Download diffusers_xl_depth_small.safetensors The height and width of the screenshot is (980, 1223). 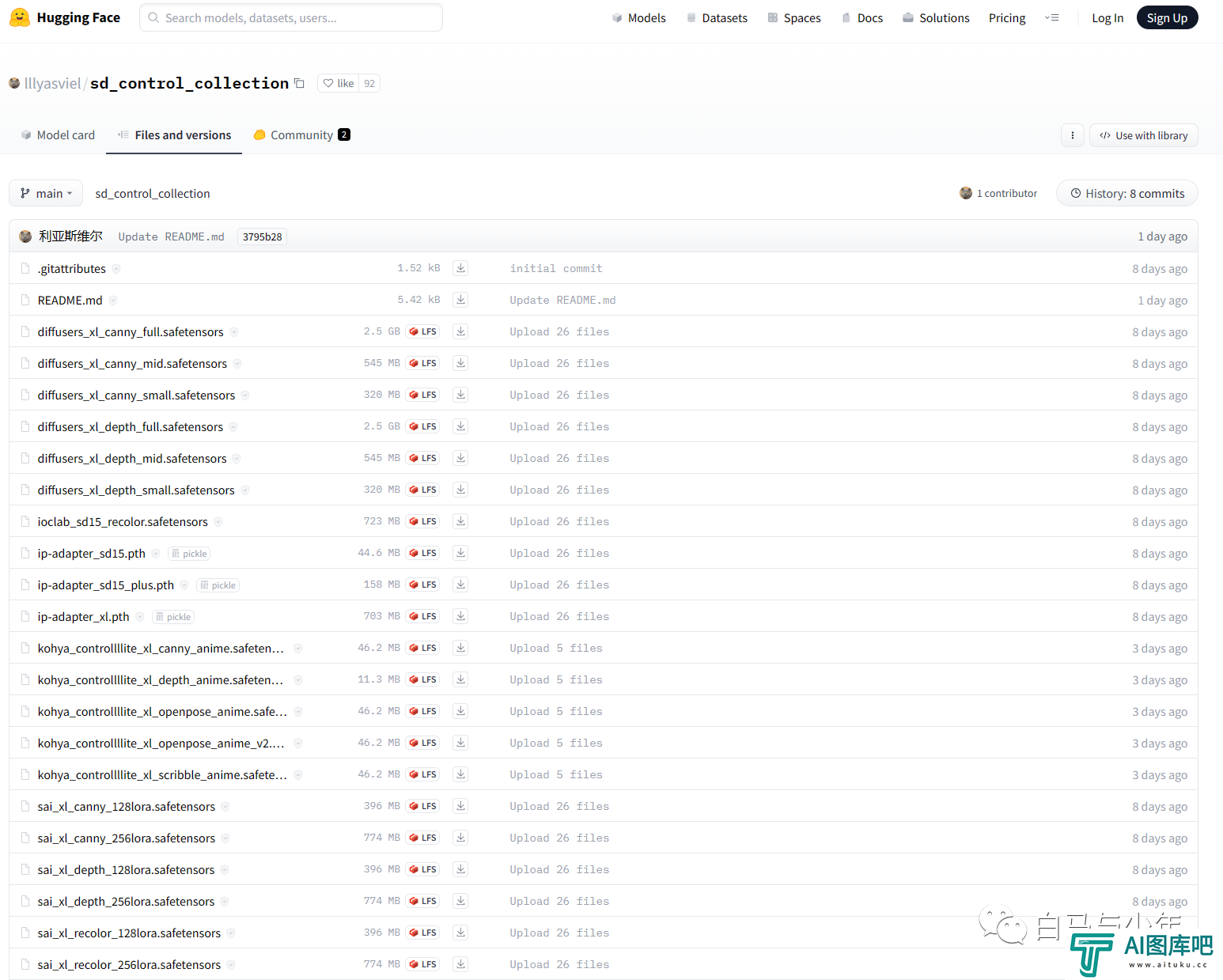(x=460, y=490)
